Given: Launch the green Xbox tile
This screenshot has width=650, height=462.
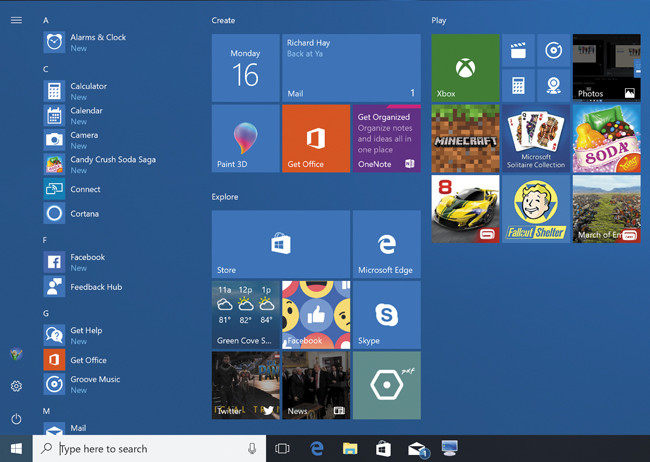Looking at the screenshot, I should pyautogui.click(x=466, y=68).
